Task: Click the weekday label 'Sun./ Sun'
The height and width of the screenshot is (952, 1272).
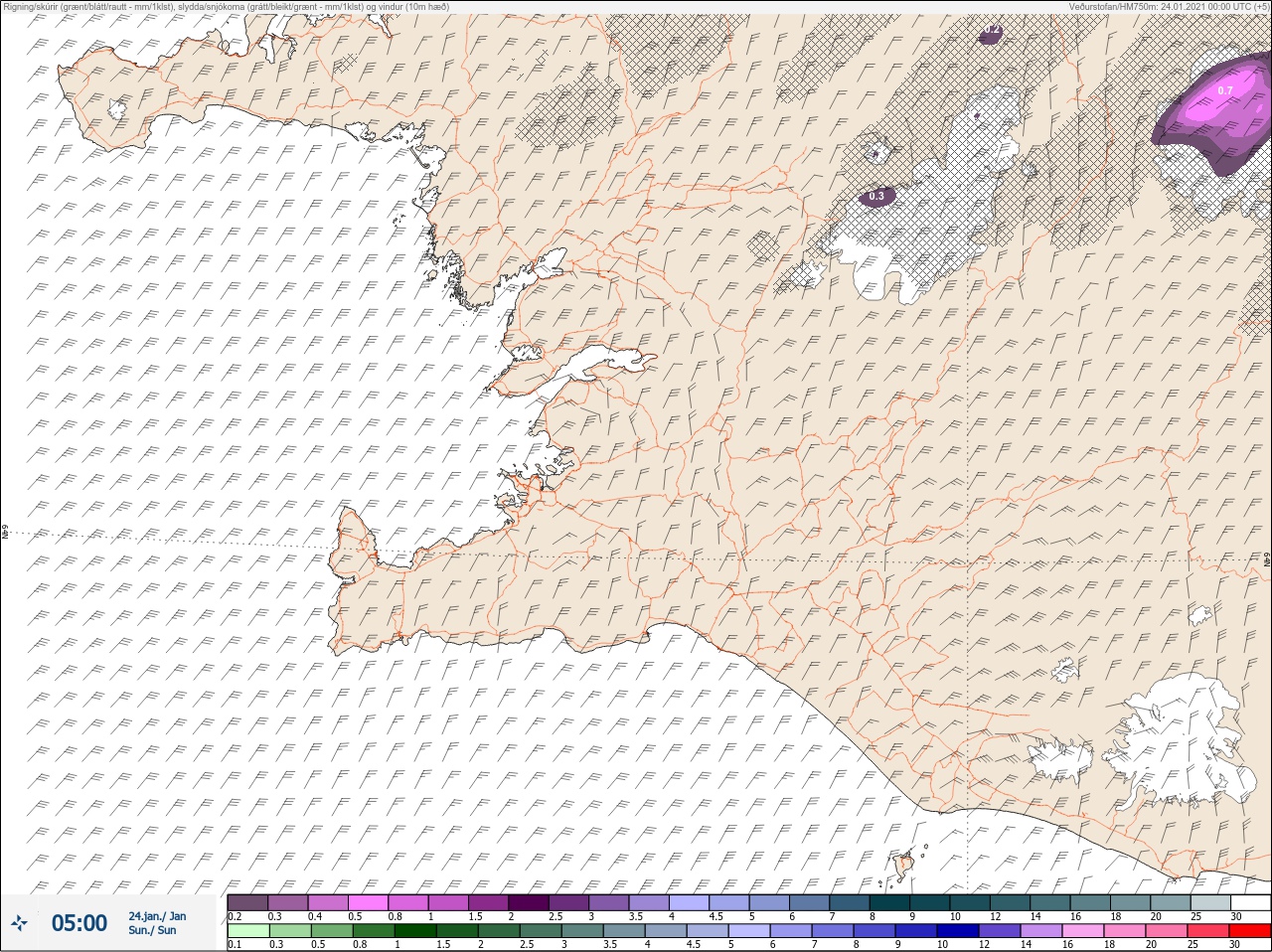Action: pyautogui.click(x=152, y=930)
